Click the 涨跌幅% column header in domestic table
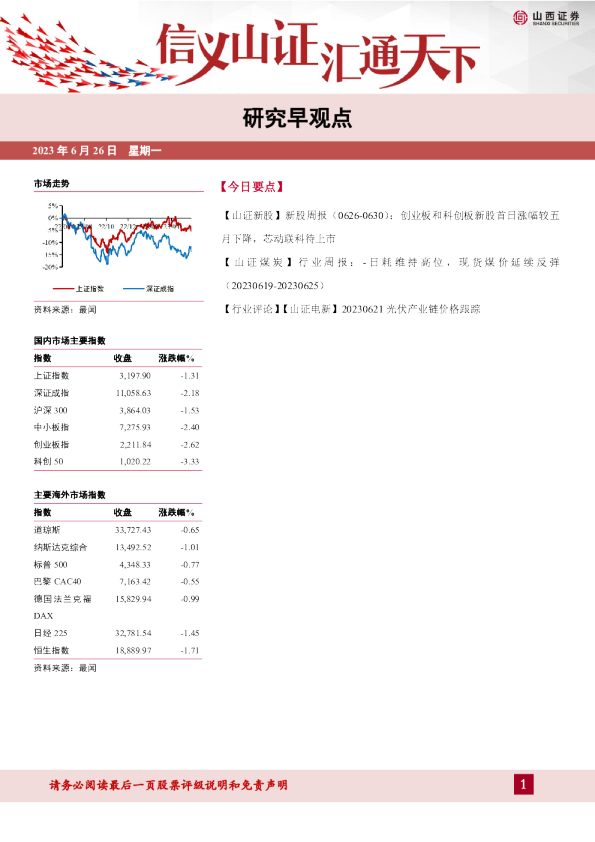 click(176, 359)
